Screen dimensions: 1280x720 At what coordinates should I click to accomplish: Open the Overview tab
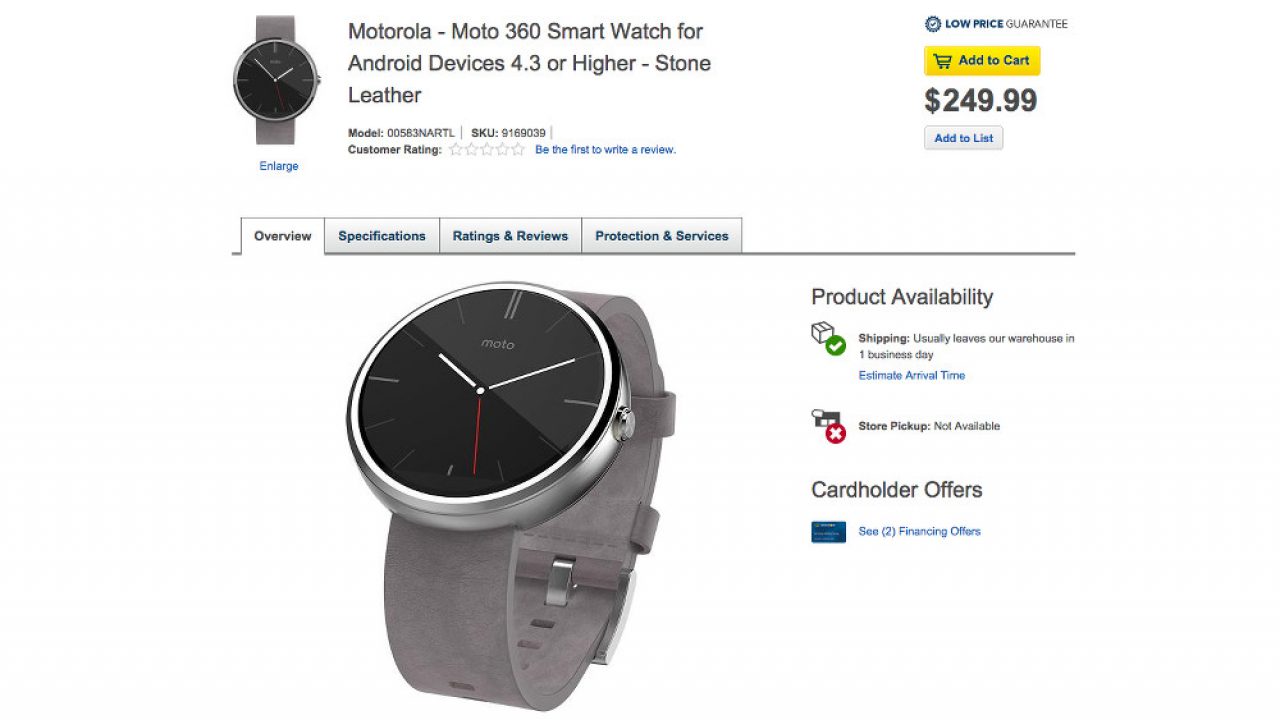283,237
